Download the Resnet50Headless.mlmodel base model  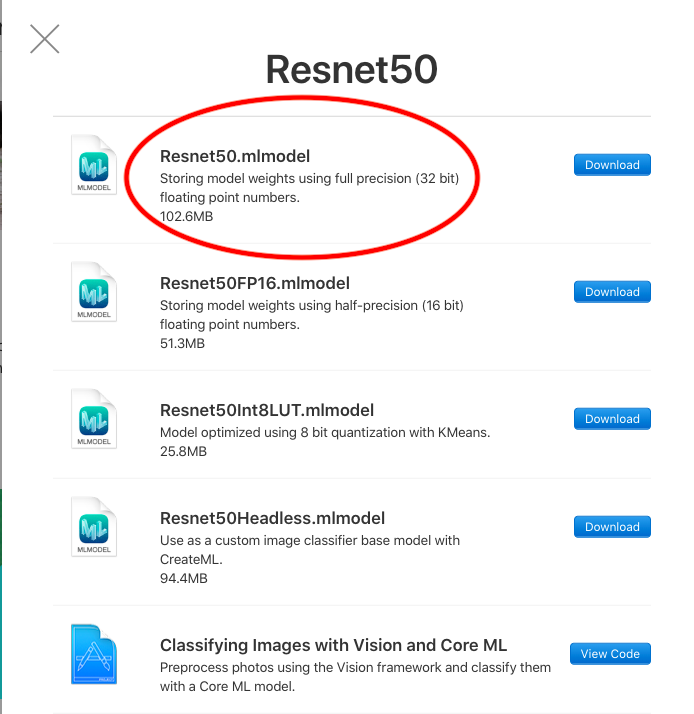coord(612,527)
